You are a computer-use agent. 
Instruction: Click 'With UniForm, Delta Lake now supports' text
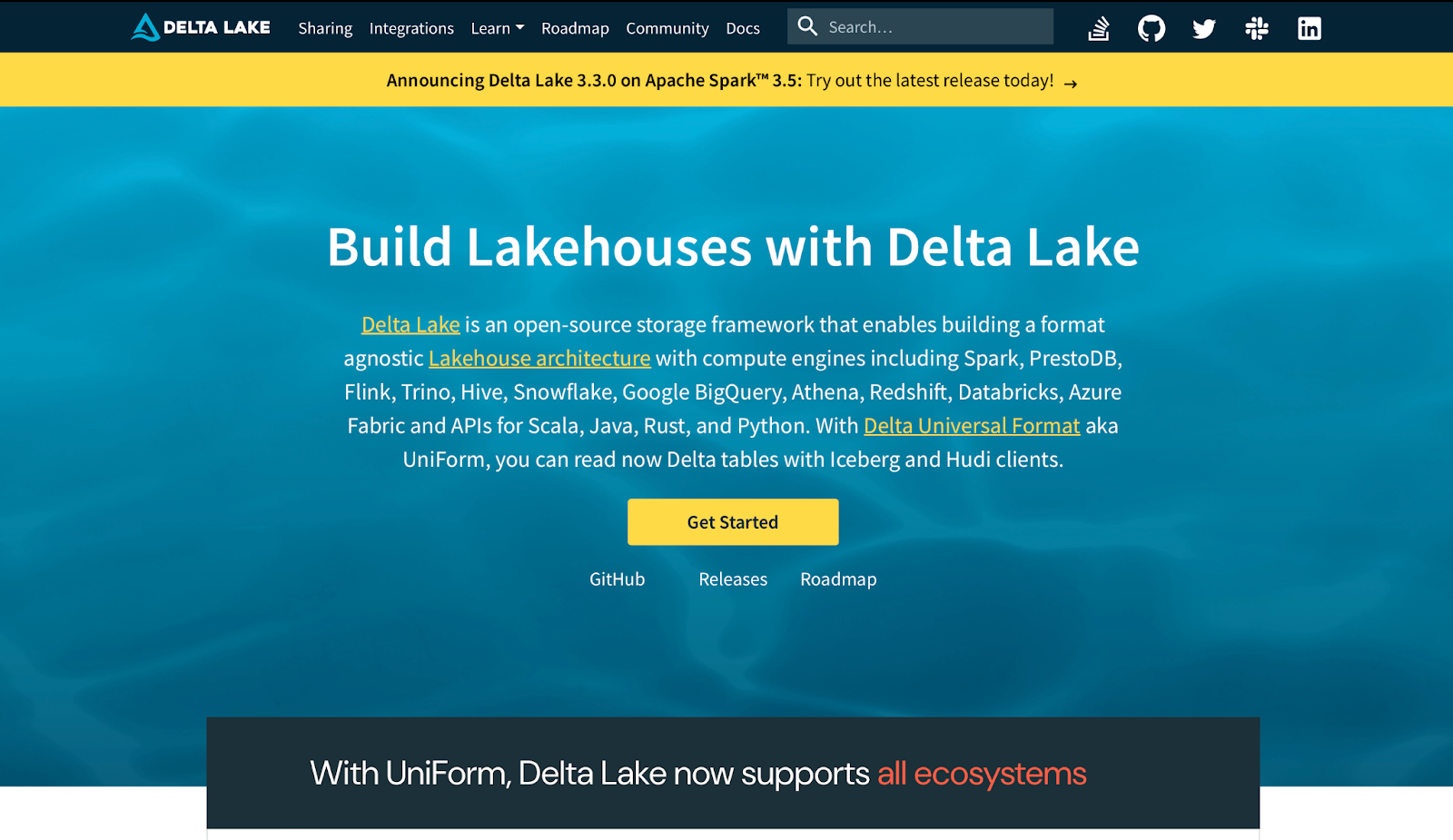[x=589, y=774]
